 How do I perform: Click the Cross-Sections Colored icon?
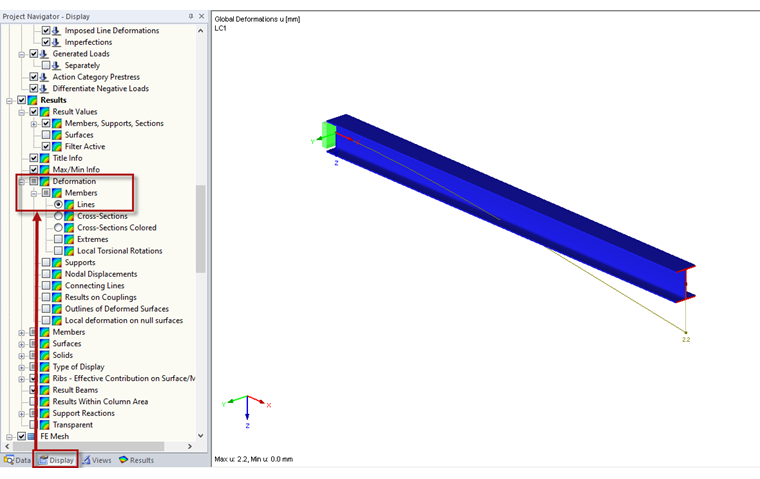[x=69, y=228]
